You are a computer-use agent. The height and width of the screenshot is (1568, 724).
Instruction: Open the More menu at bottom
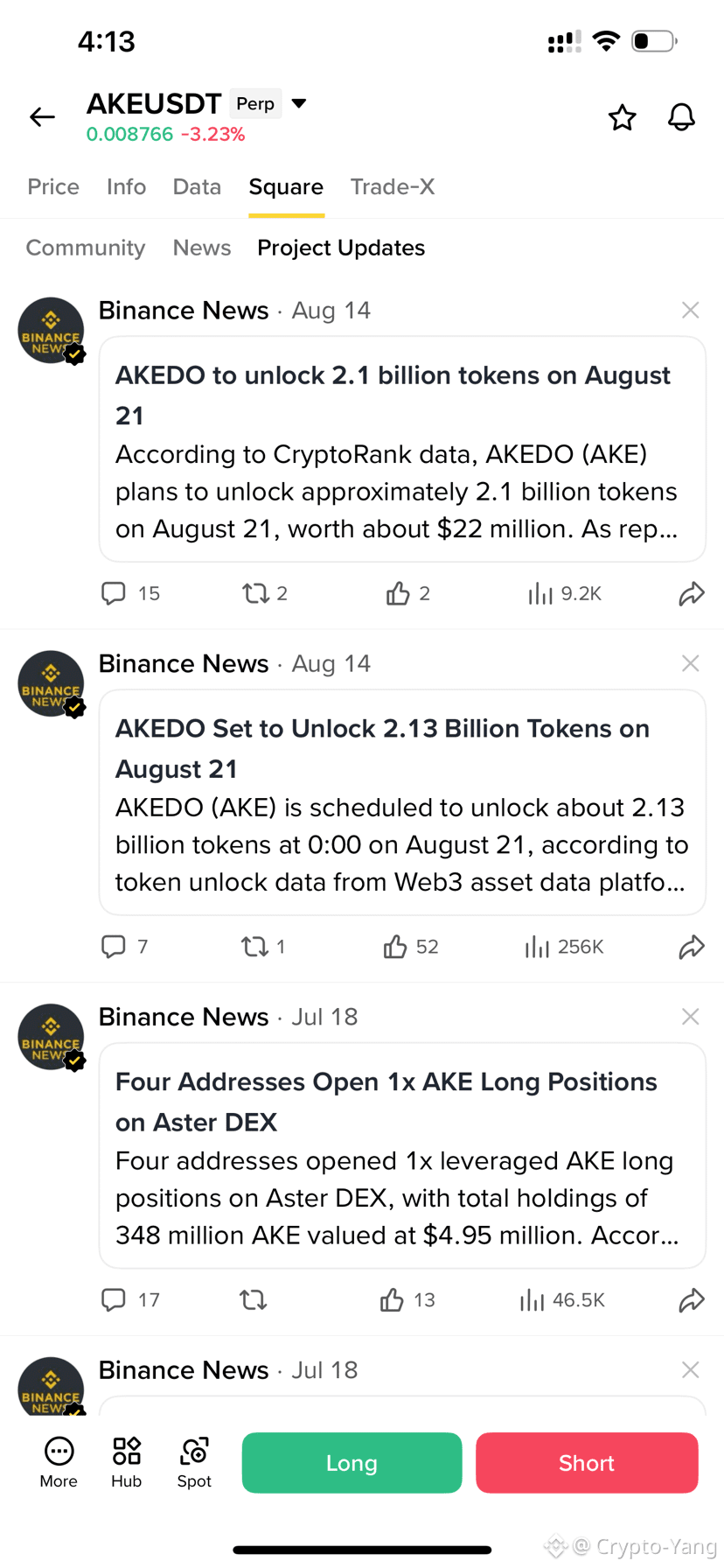(x=59, y=1462)
